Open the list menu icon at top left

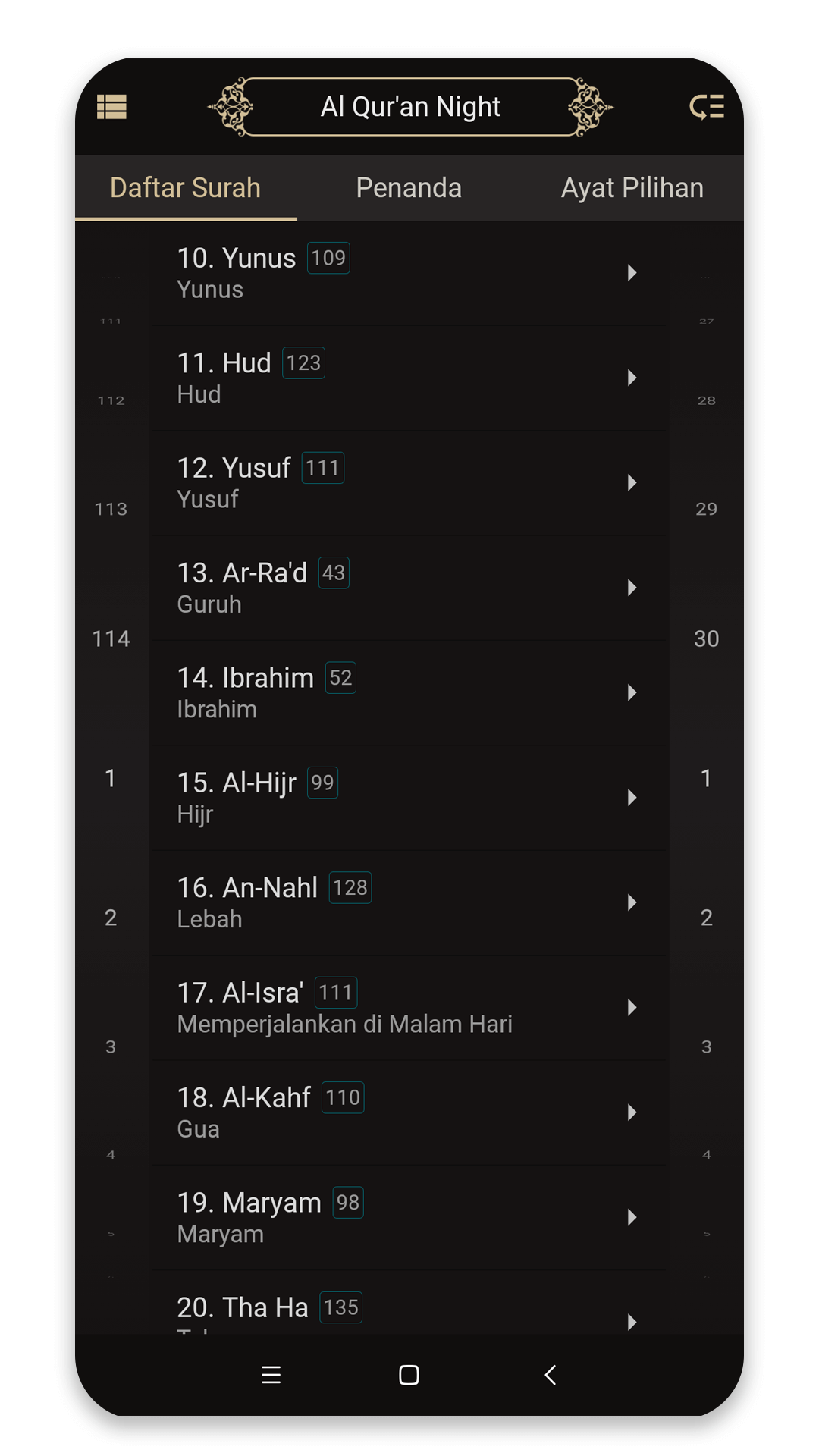pos(111,107)
